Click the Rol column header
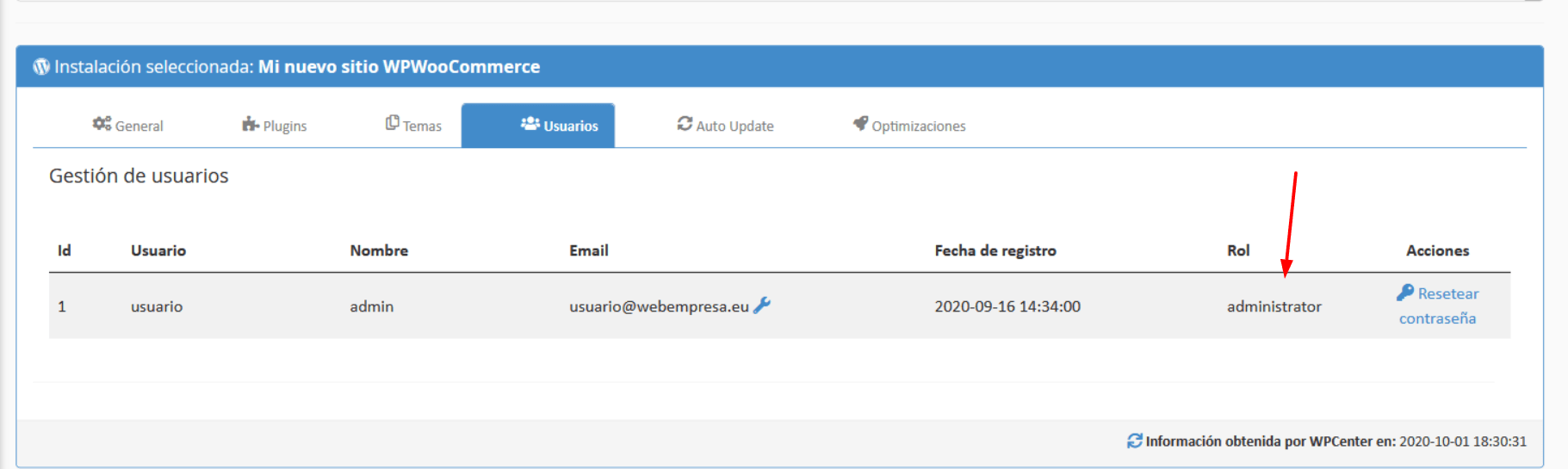 coord(1238,250)
